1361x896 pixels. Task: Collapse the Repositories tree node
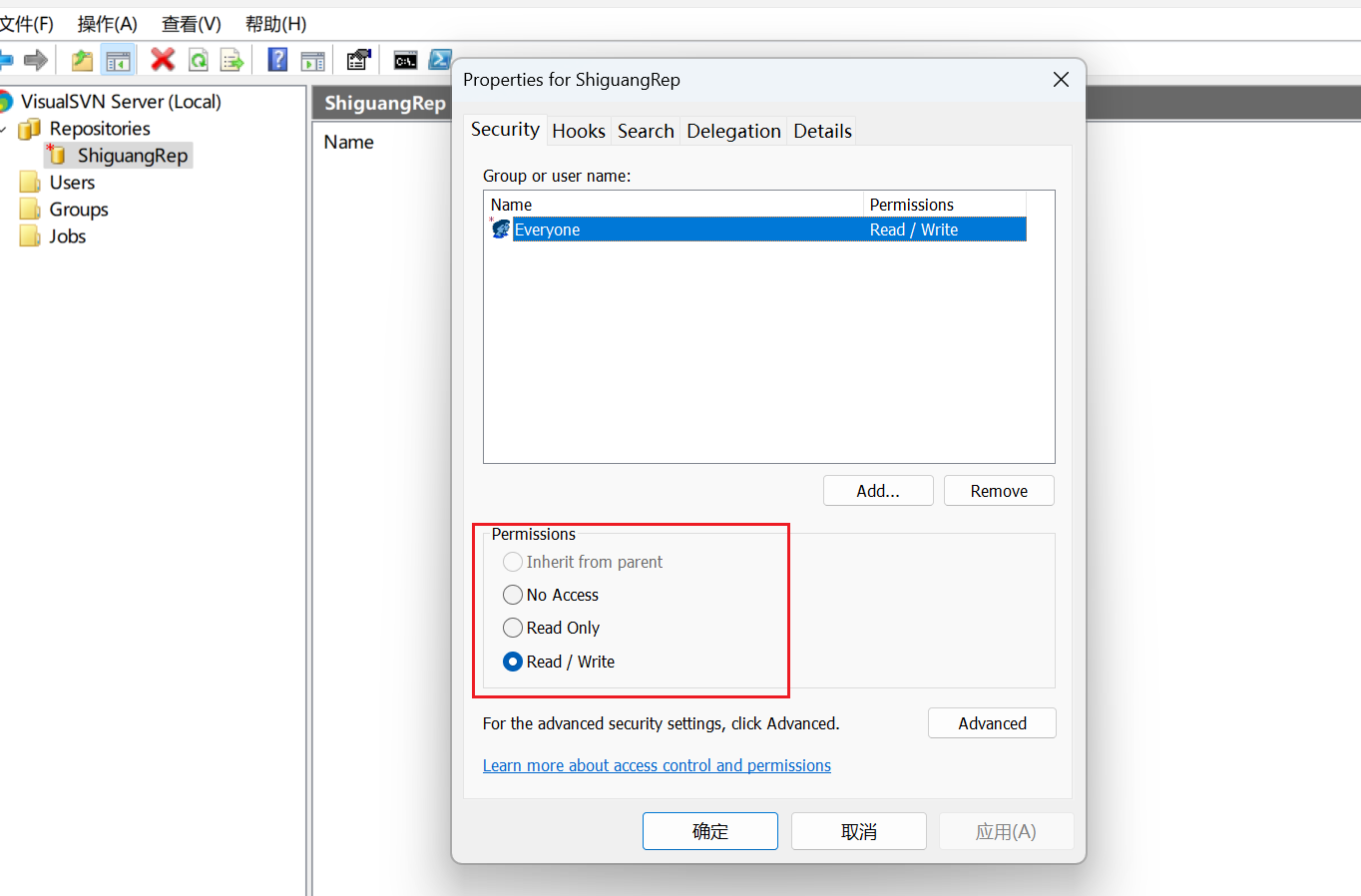coord(3,129)
